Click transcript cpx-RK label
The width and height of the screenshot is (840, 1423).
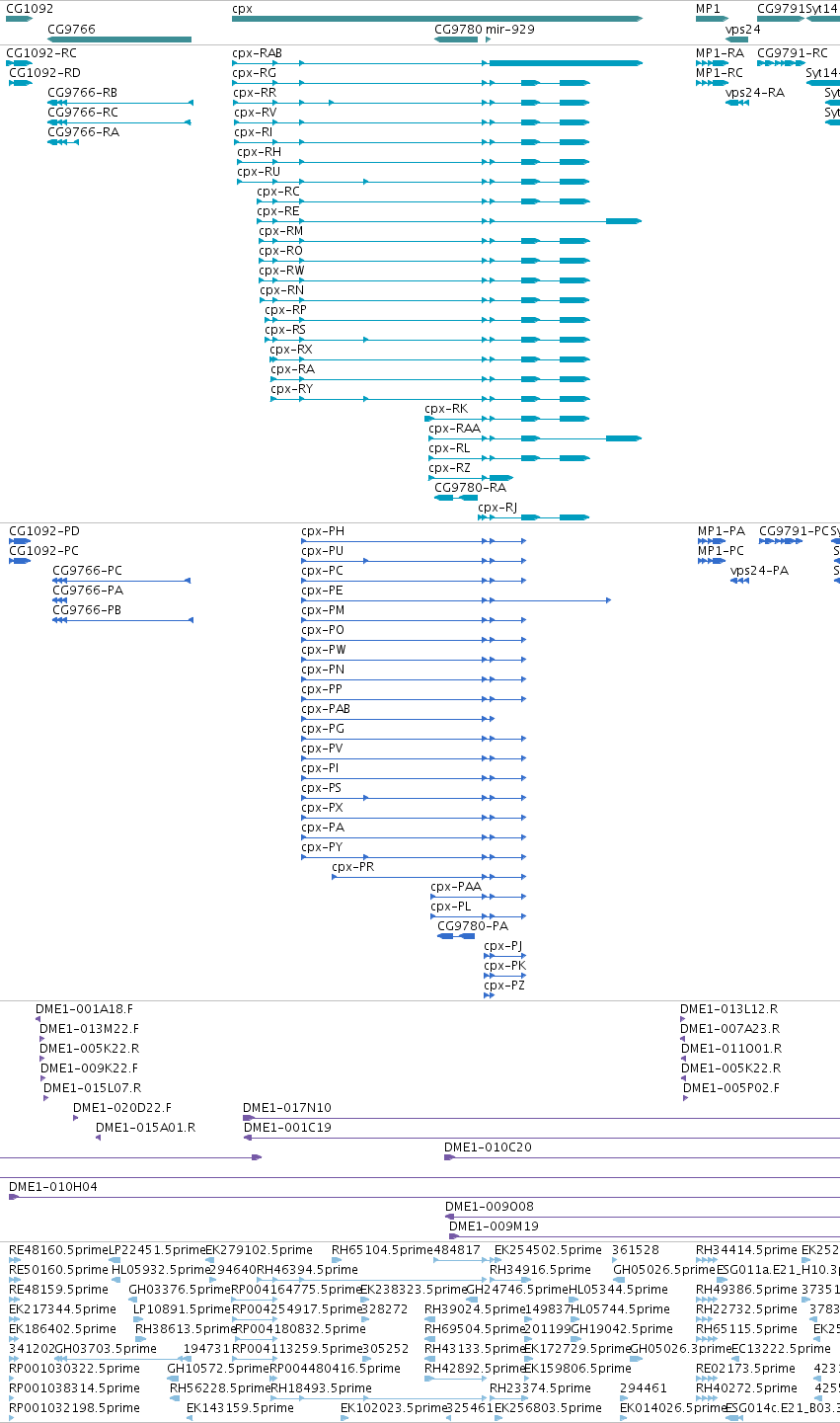click(x=446, y=409)
